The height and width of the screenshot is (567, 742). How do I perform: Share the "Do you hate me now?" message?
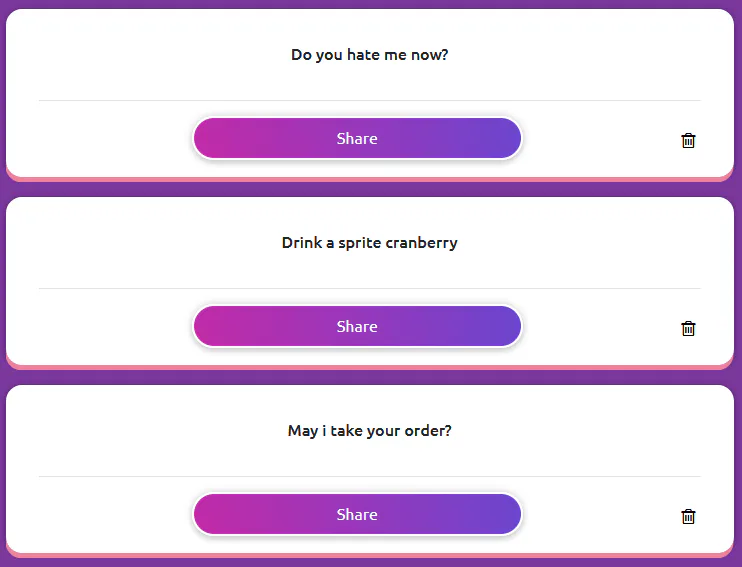[357, 139]
